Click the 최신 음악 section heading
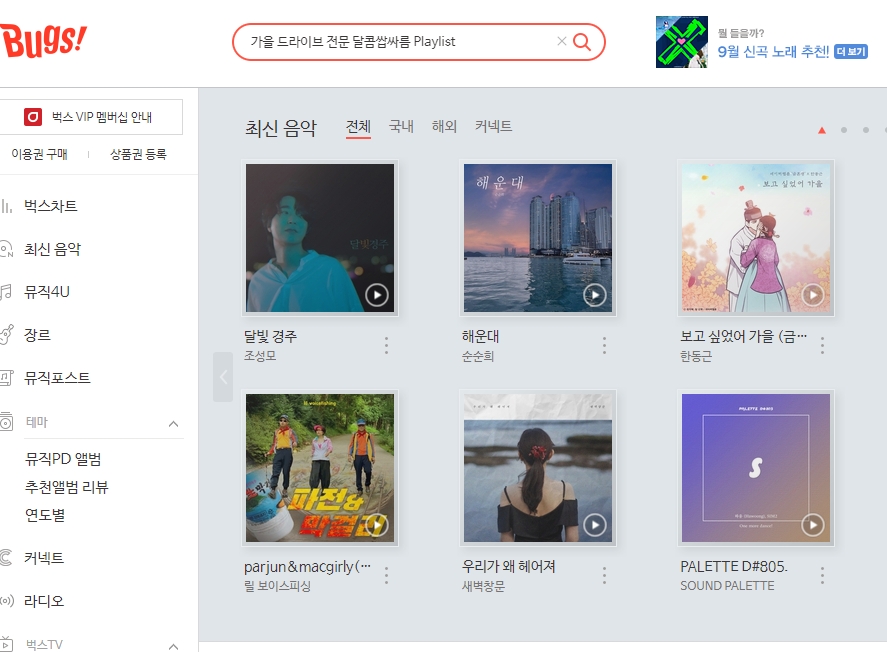 click(281, 128)
